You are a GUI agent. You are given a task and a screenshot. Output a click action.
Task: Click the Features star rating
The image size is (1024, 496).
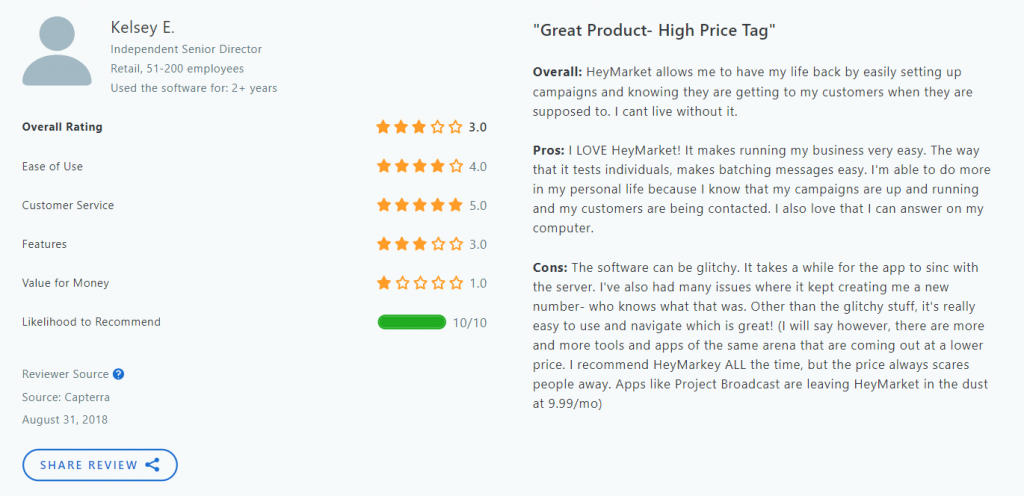(x=419, y=245)
